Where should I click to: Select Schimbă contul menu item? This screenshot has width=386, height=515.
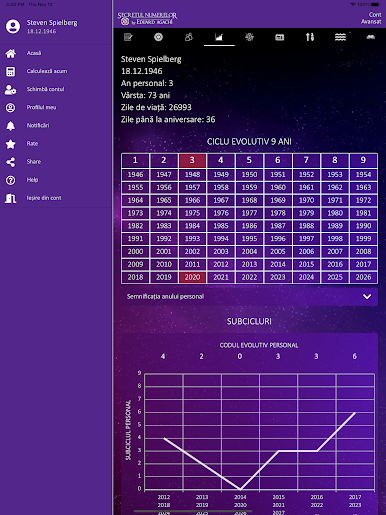[x=45, y=89]
